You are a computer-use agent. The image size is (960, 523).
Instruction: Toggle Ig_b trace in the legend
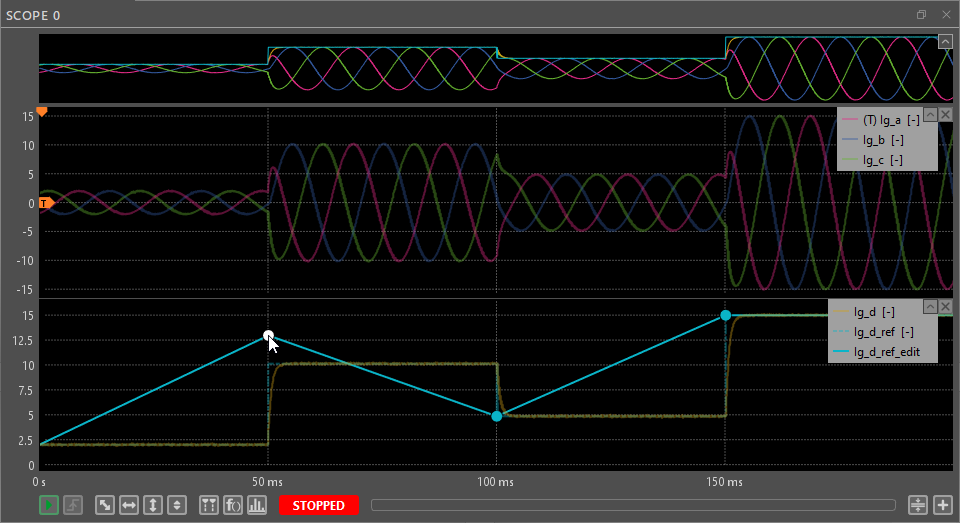[883, 140]
